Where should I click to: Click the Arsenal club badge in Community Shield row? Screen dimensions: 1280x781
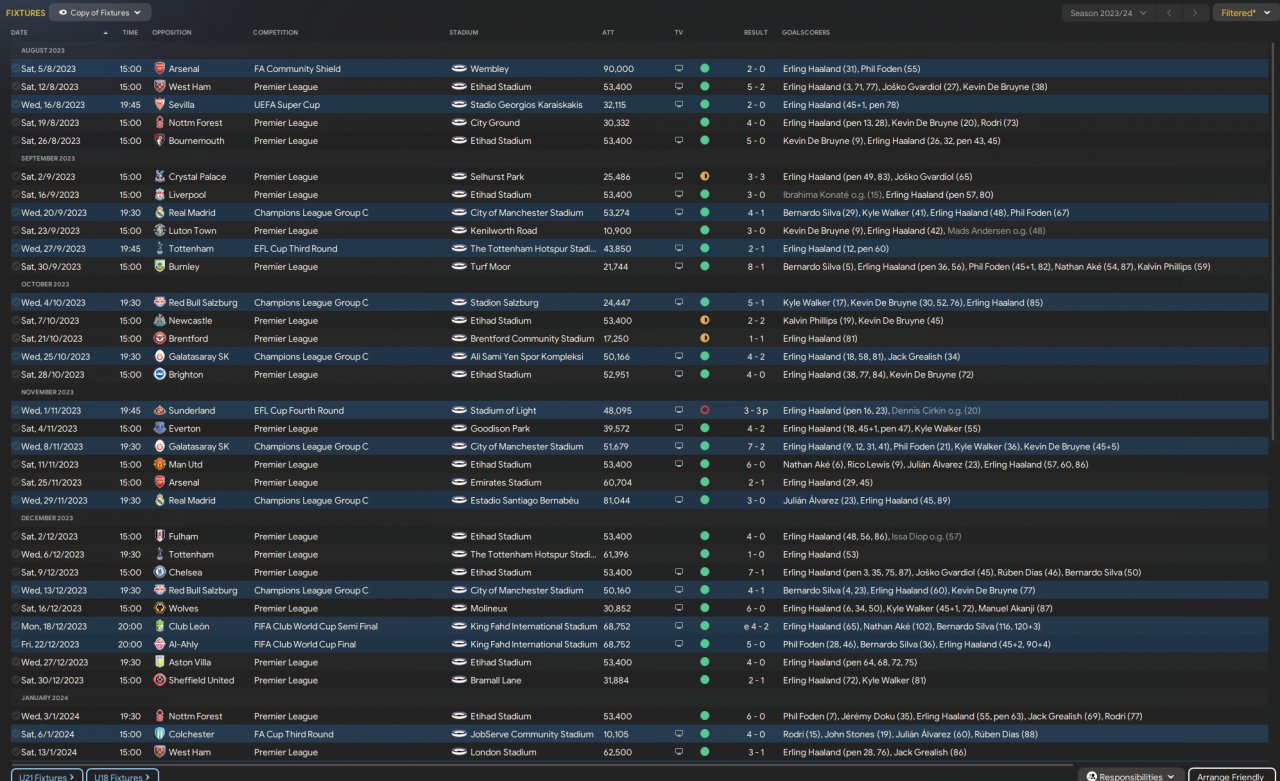(x=160, y=69)
